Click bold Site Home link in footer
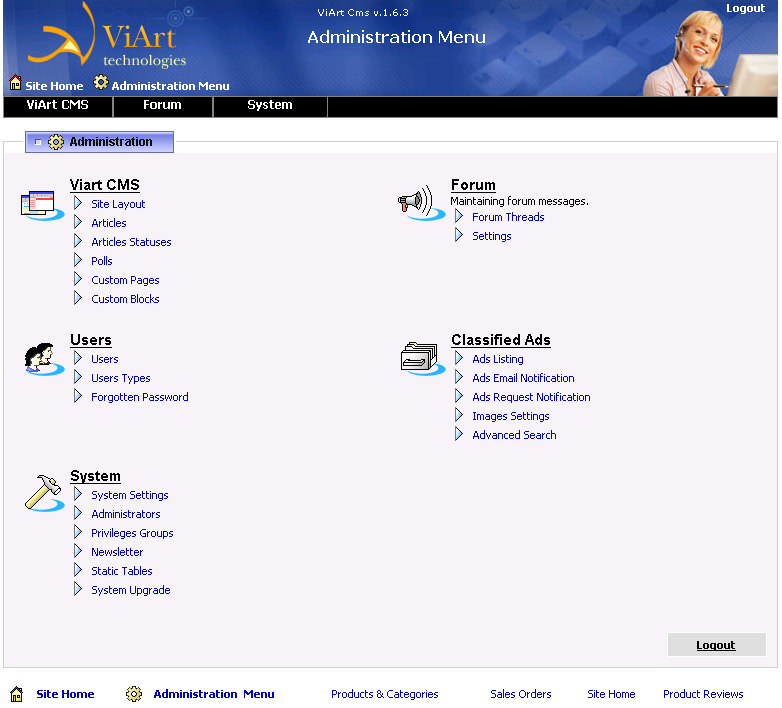Screen dimensions: 782x708 click(x=65, y=694)
